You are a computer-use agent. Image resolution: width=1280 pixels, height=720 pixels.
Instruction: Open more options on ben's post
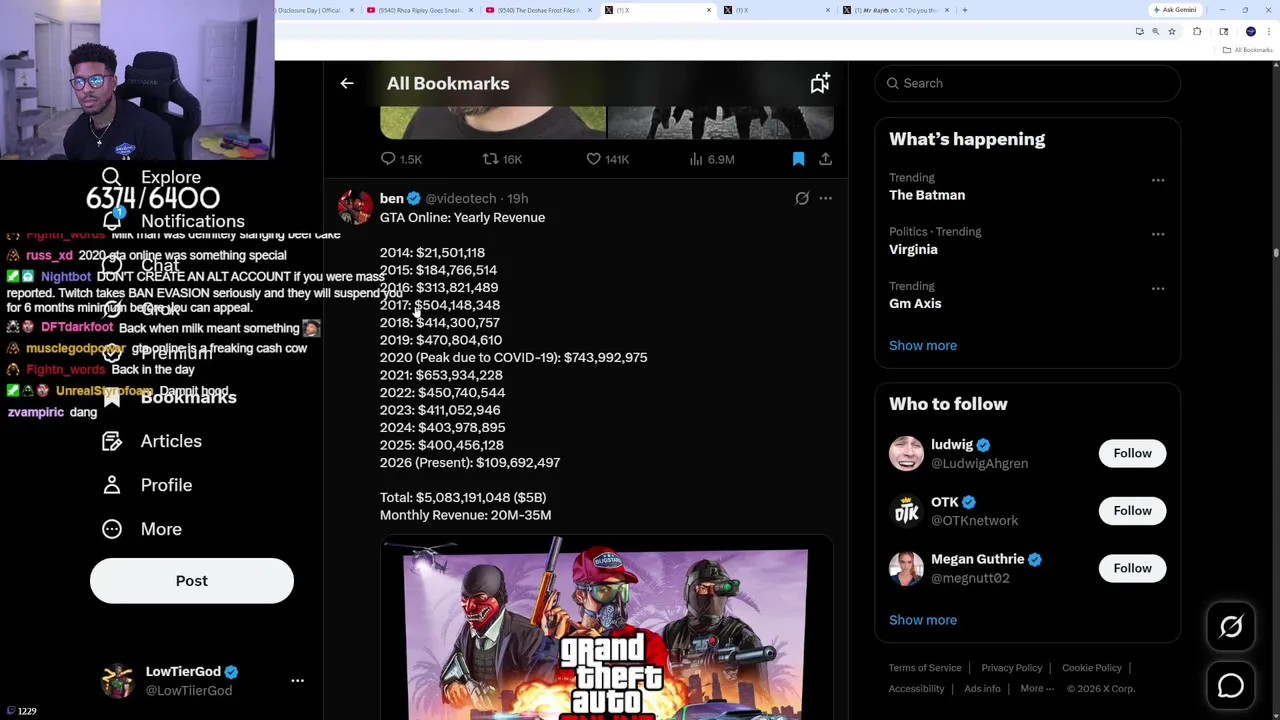[x=825, y=198]
